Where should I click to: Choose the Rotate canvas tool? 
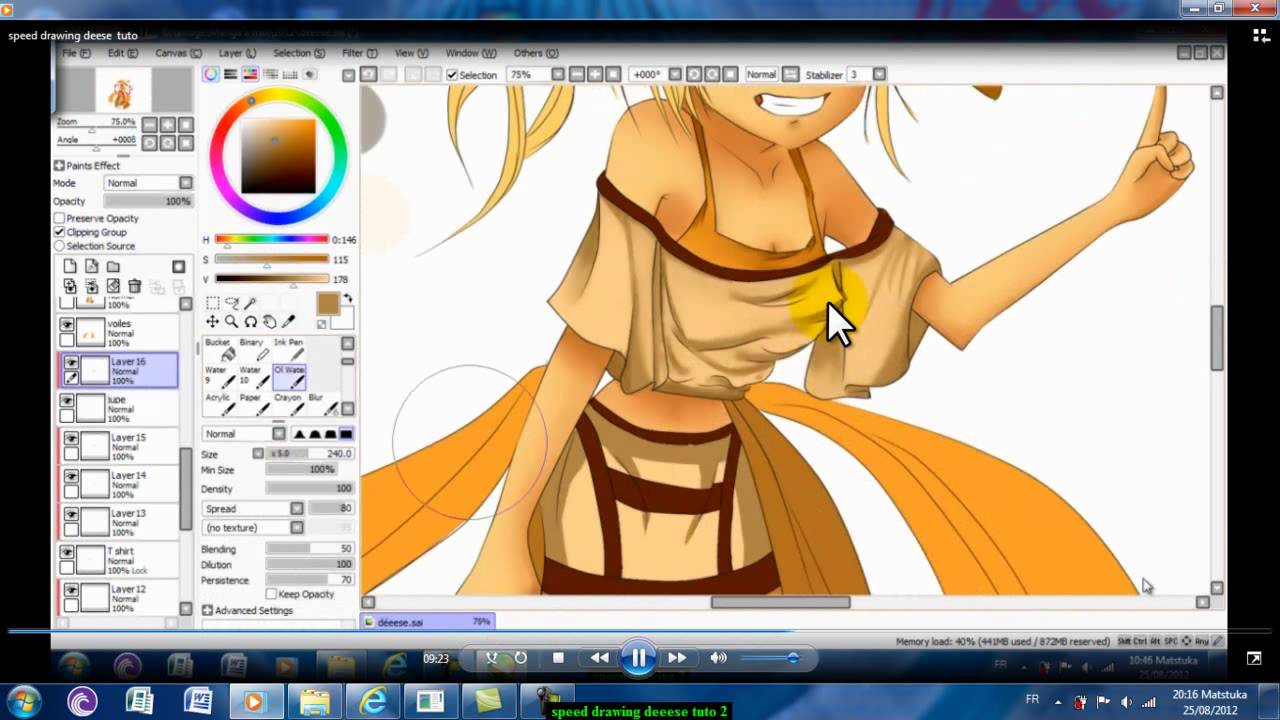pyautogui.click(x=251, y=321)
